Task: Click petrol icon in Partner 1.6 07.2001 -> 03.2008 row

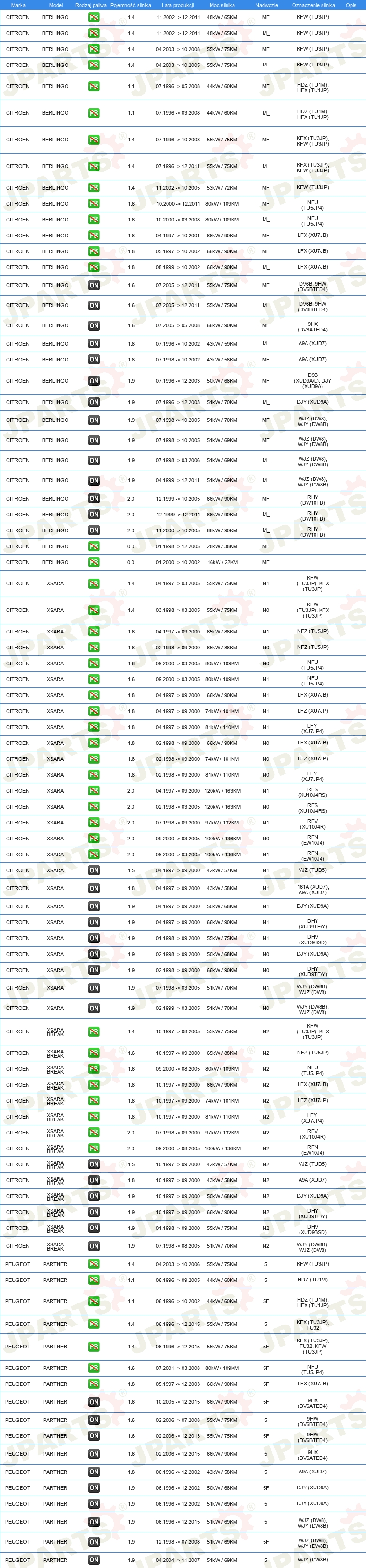Action: click(x=94, y=1369)
